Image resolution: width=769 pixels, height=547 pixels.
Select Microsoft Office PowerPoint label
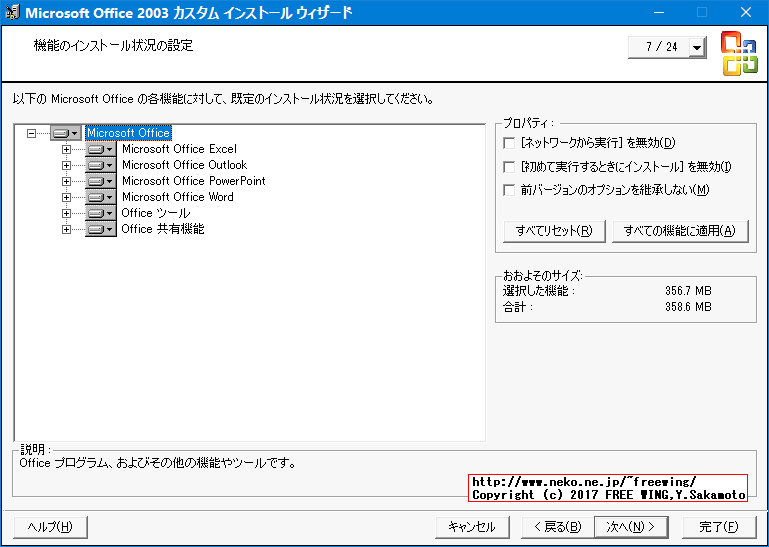pyautogui.click(x=194, y=181)
